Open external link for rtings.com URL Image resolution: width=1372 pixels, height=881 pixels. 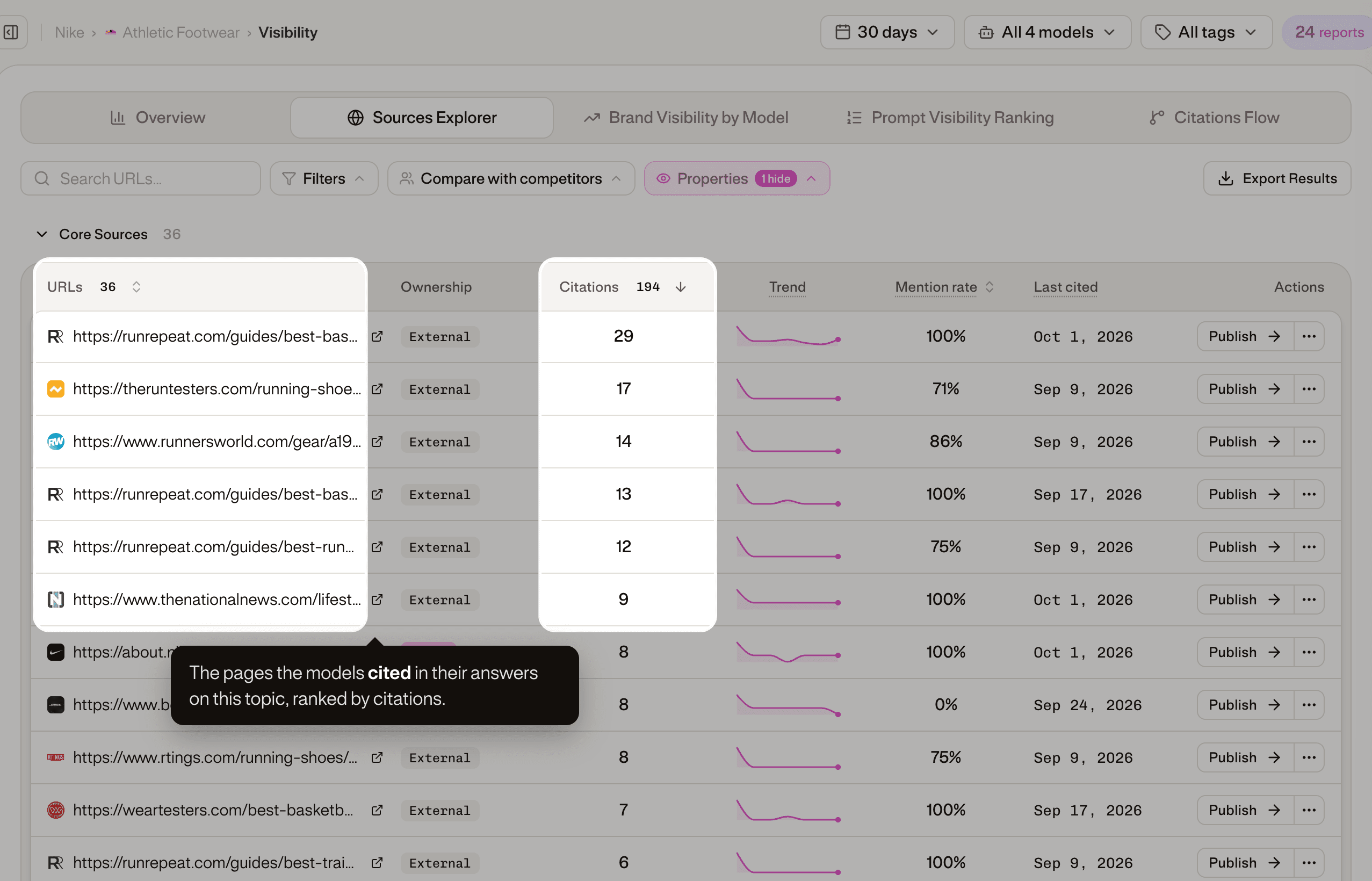tap(377, 757)
